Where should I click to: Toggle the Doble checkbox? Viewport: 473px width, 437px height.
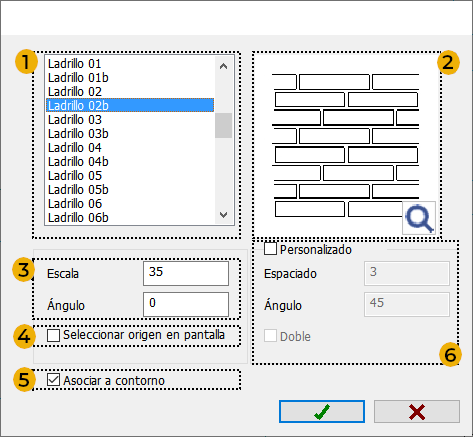point(270,336)
